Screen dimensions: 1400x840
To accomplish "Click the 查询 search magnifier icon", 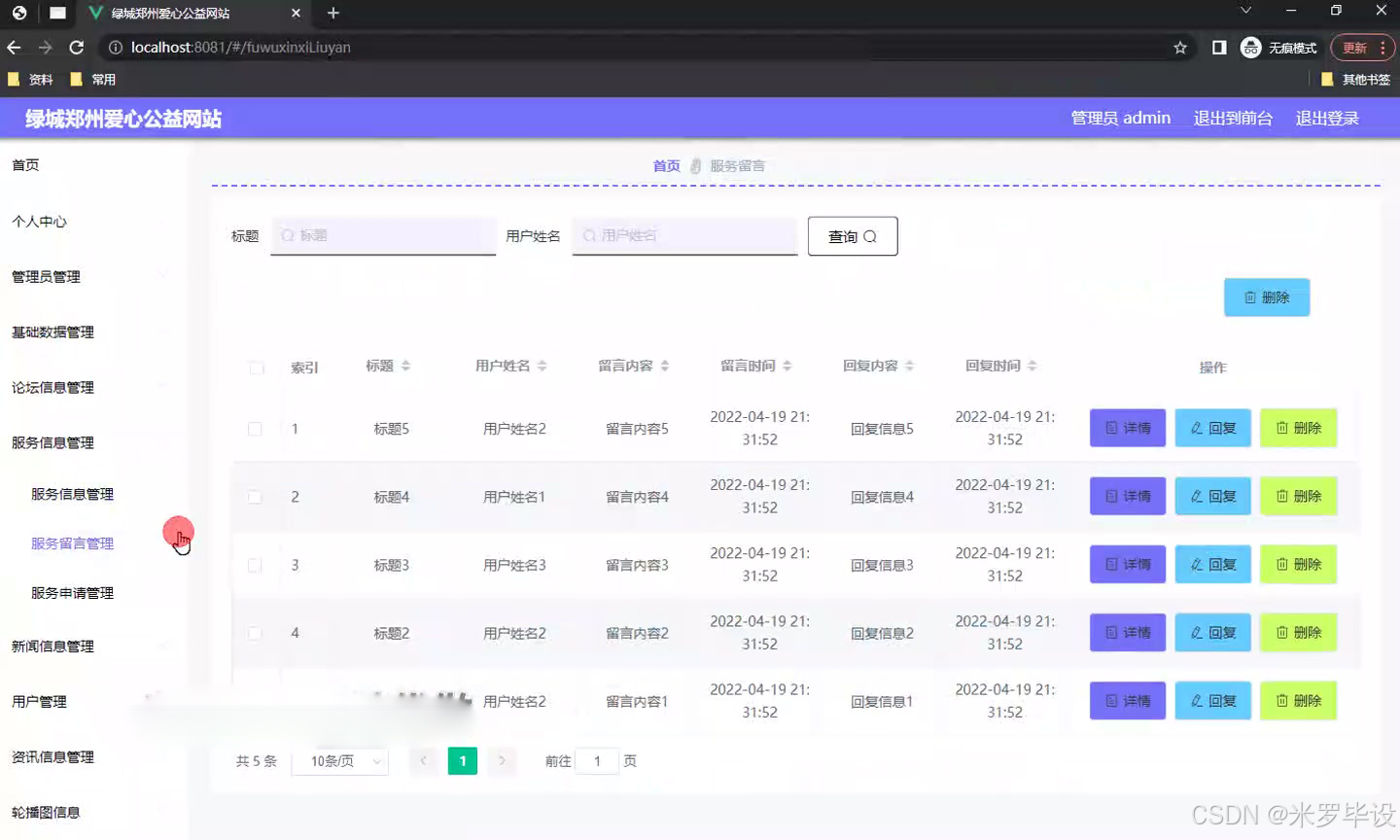I will tap(870, 235).
